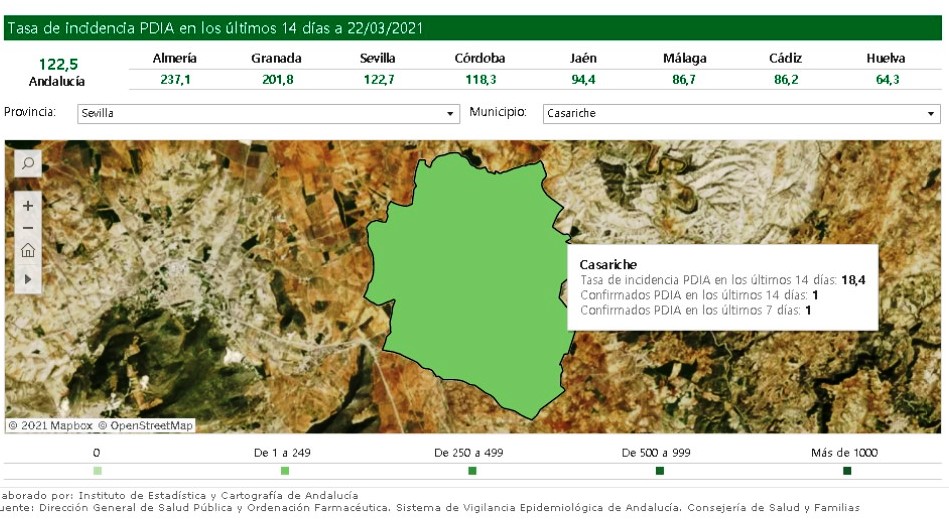Open the Municipio dropdown showing Casariche
This screenshot has height=526, width=949.
tap(740, 114)
